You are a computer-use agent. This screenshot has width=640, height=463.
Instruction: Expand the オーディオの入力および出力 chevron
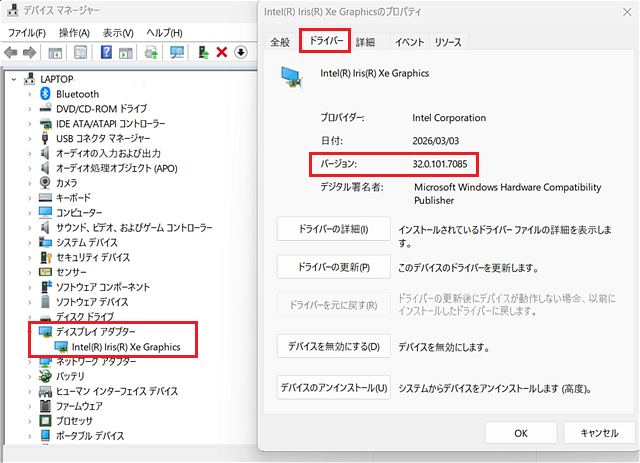click(30, 154)
